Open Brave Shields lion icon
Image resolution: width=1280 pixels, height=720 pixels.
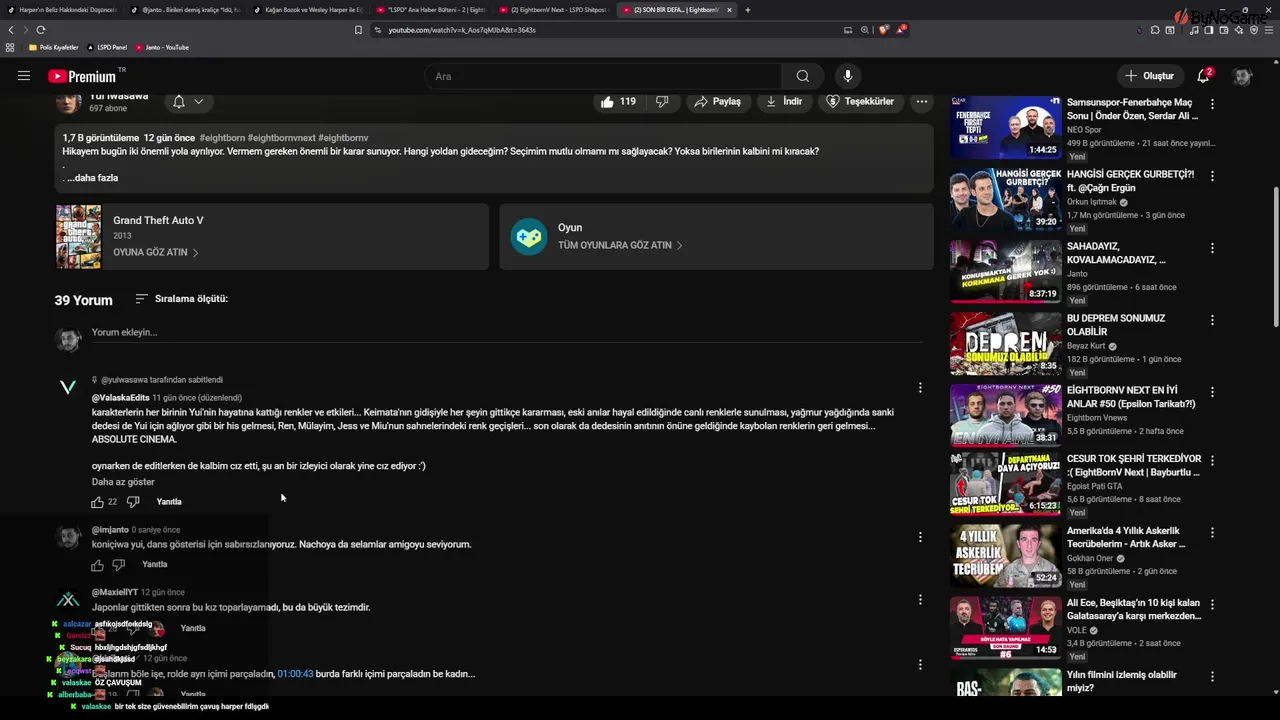(883, 30)
